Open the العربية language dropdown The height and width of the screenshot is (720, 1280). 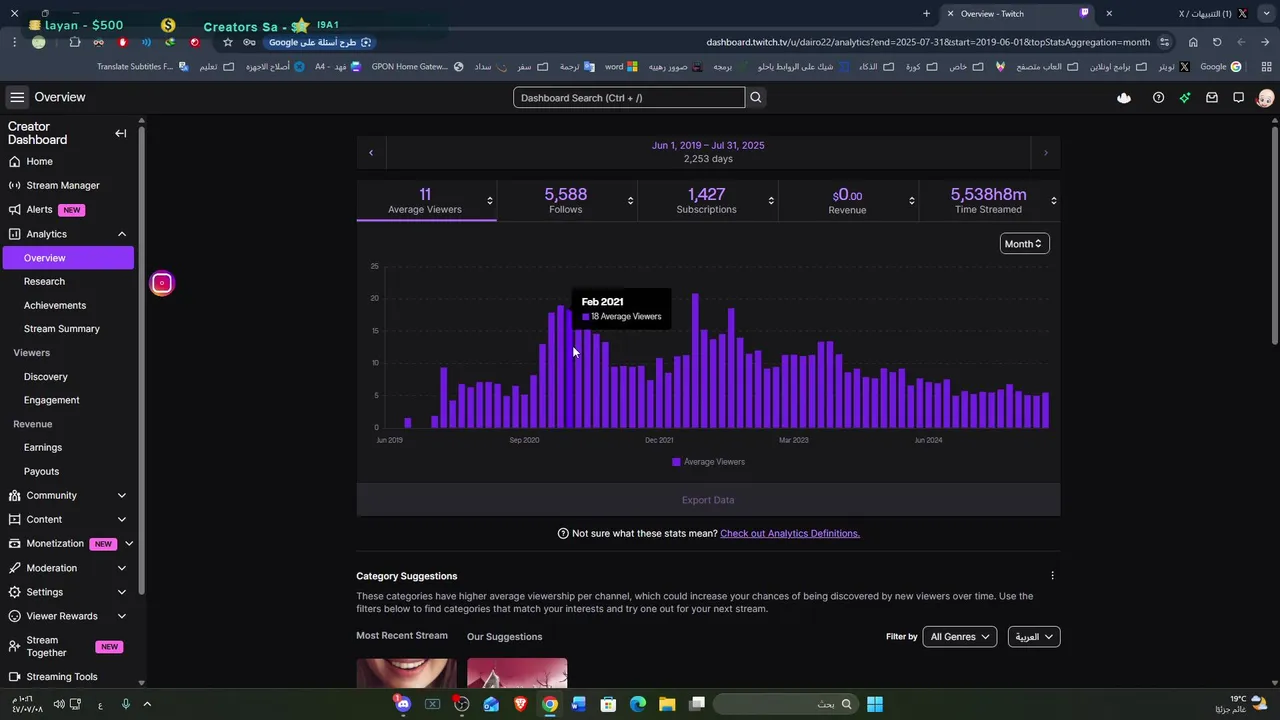pyautogui.click(x=1033, y=637)
